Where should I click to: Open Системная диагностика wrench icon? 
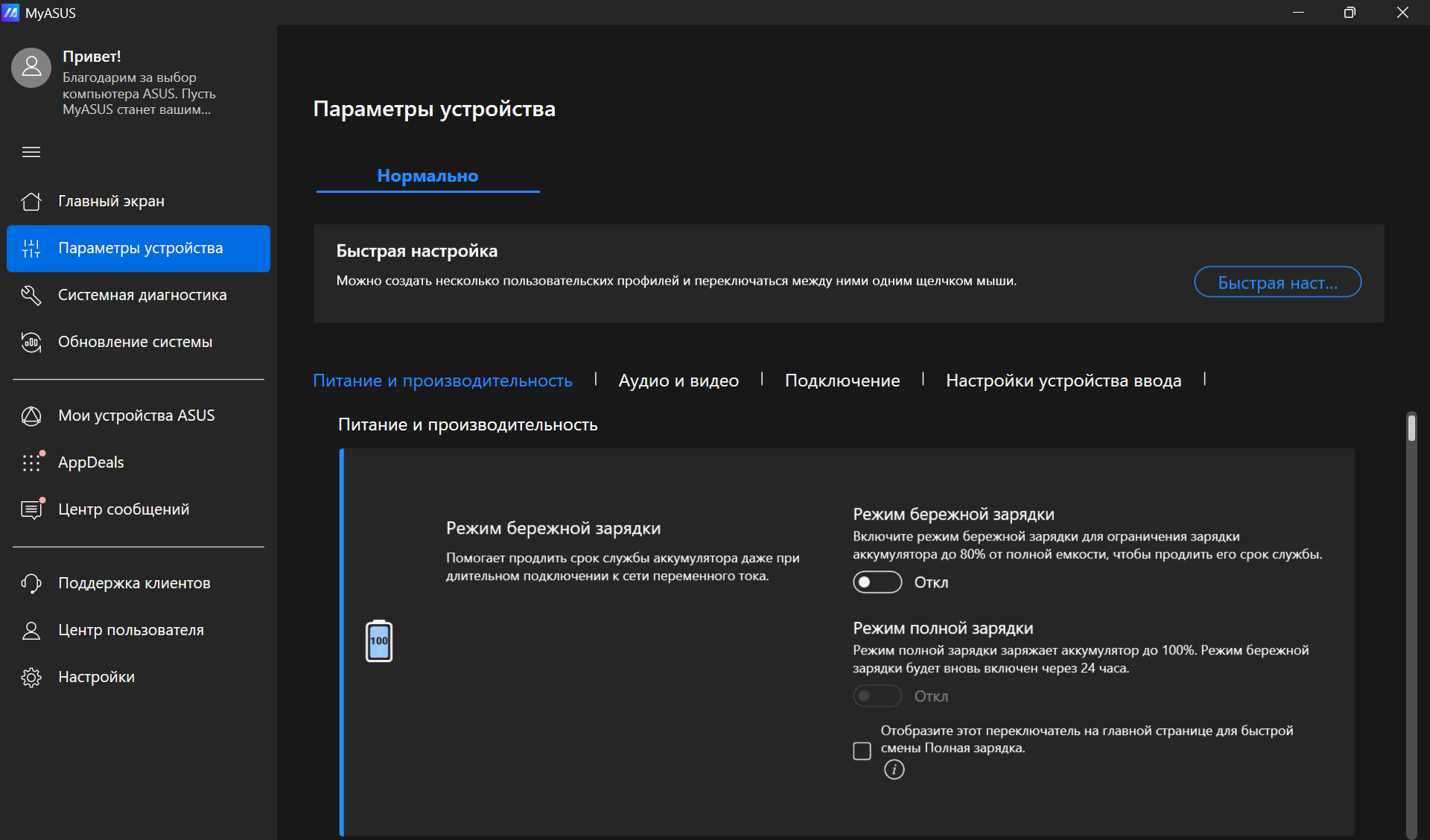31,295
